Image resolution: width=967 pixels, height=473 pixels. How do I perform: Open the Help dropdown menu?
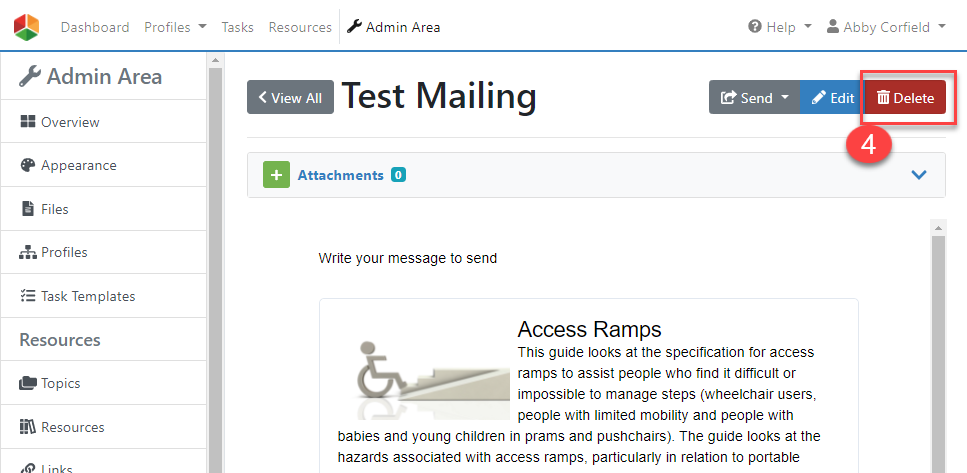point(780,27)
